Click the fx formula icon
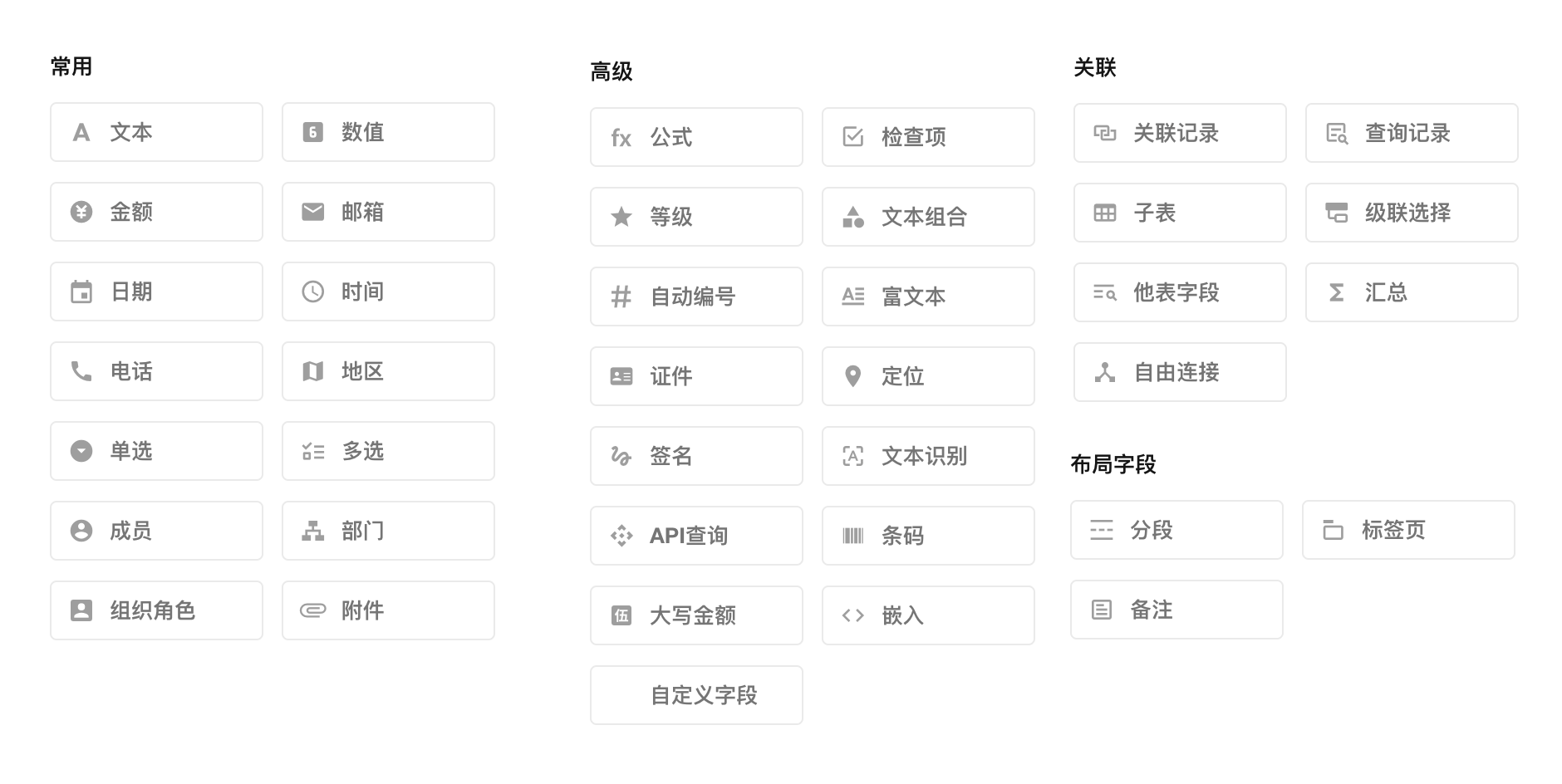Image resolution: width=1562 pixels, height=784 pixels. pyautogui.click(x=621, y=137)
